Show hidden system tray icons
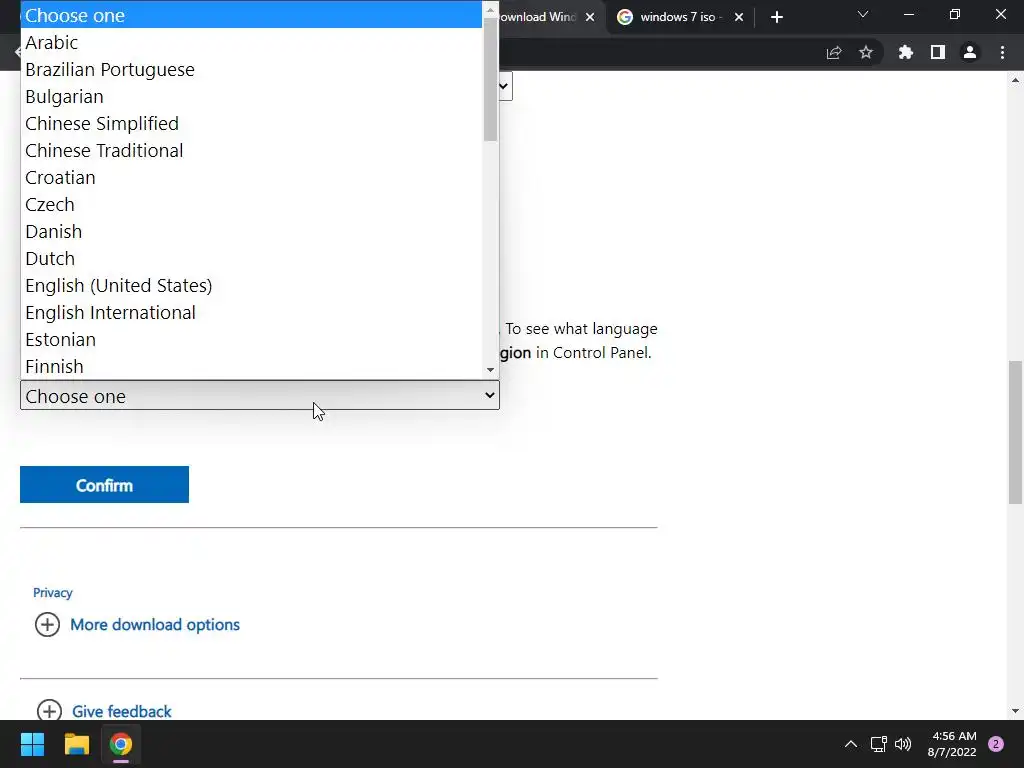Screen dimensions: 1024x768 850,744
